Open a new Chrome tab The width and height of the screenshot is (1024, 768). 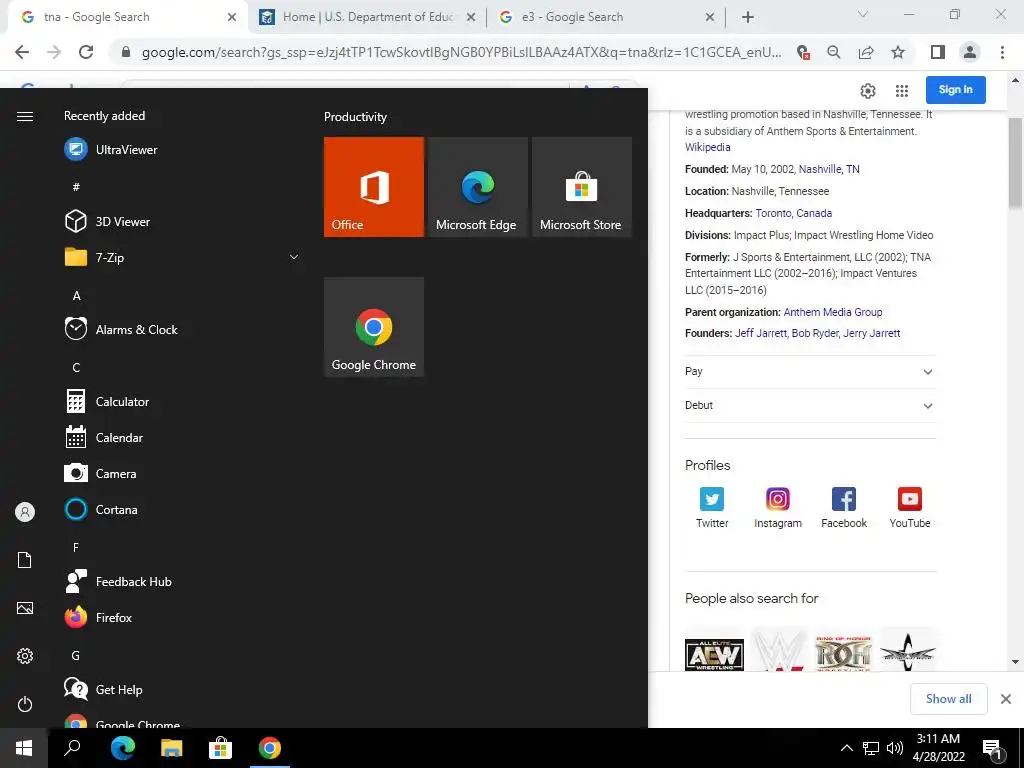748,18
